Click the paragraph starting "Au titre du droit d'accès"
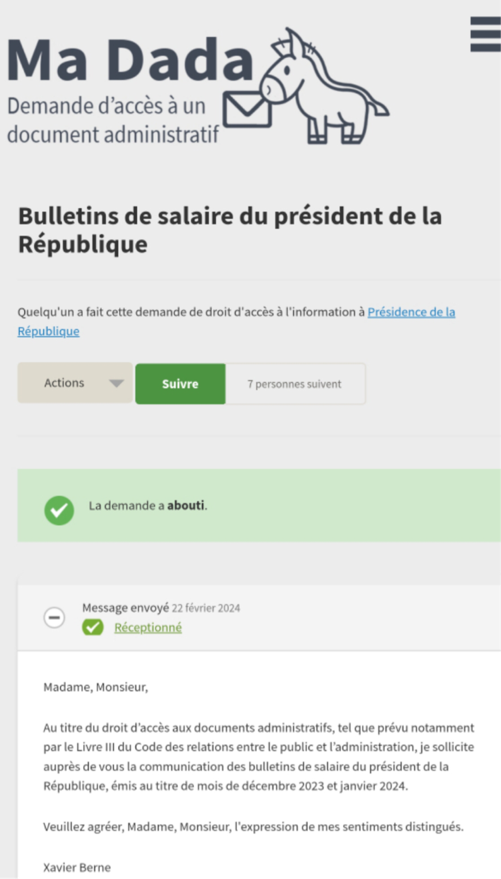 click(259, 757)
